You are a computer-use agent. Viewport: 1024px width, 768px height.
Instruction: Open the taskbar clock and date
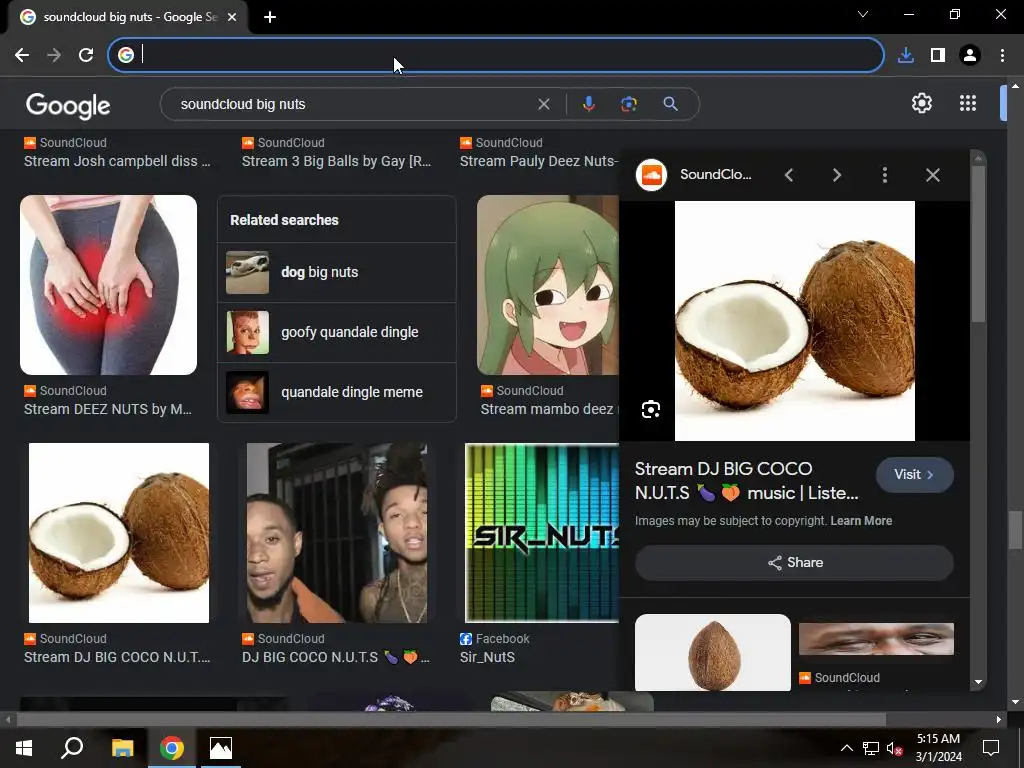point(938,748)
